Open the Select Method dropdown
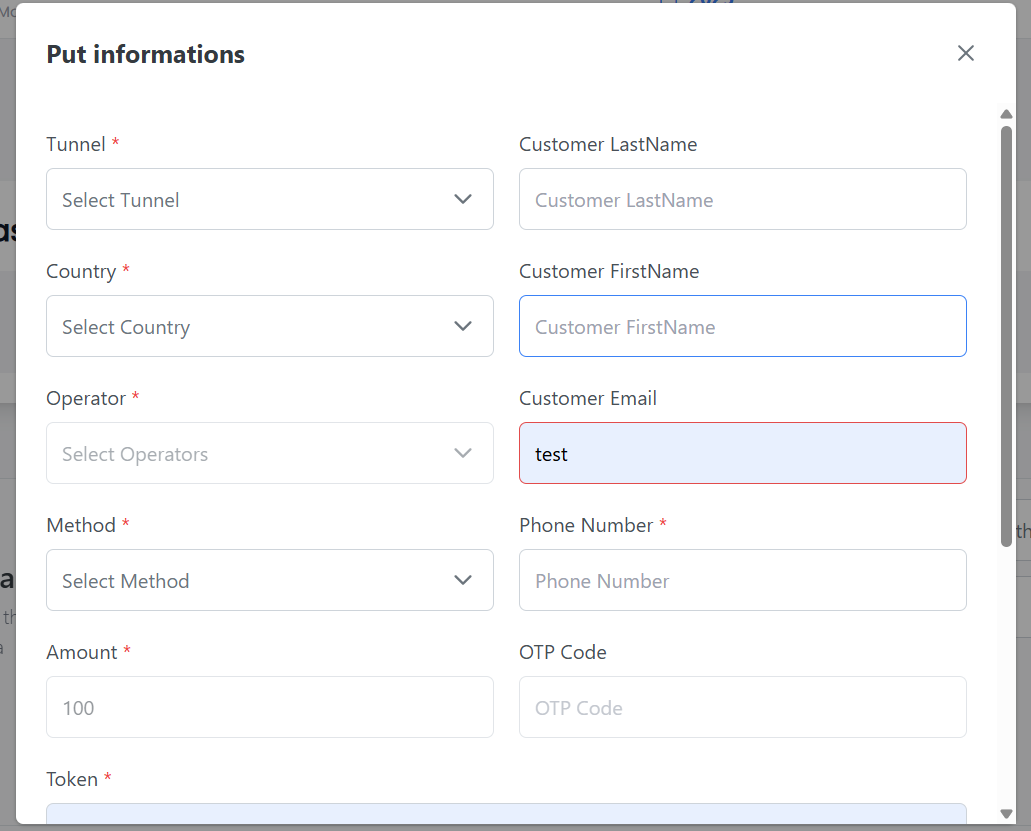 269,580
